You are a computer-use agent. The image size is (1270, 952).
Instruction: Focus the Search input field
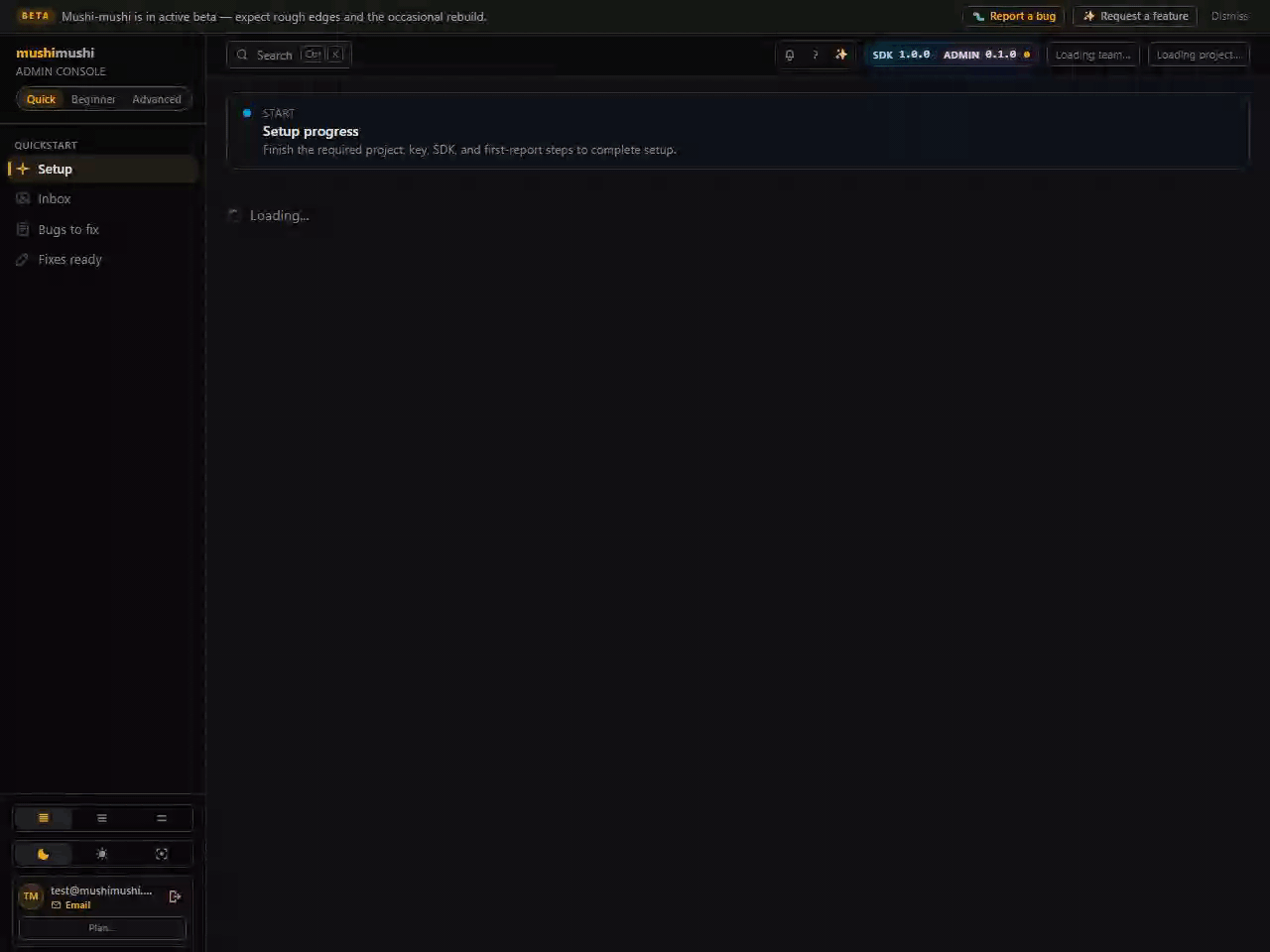pos(289,55)
